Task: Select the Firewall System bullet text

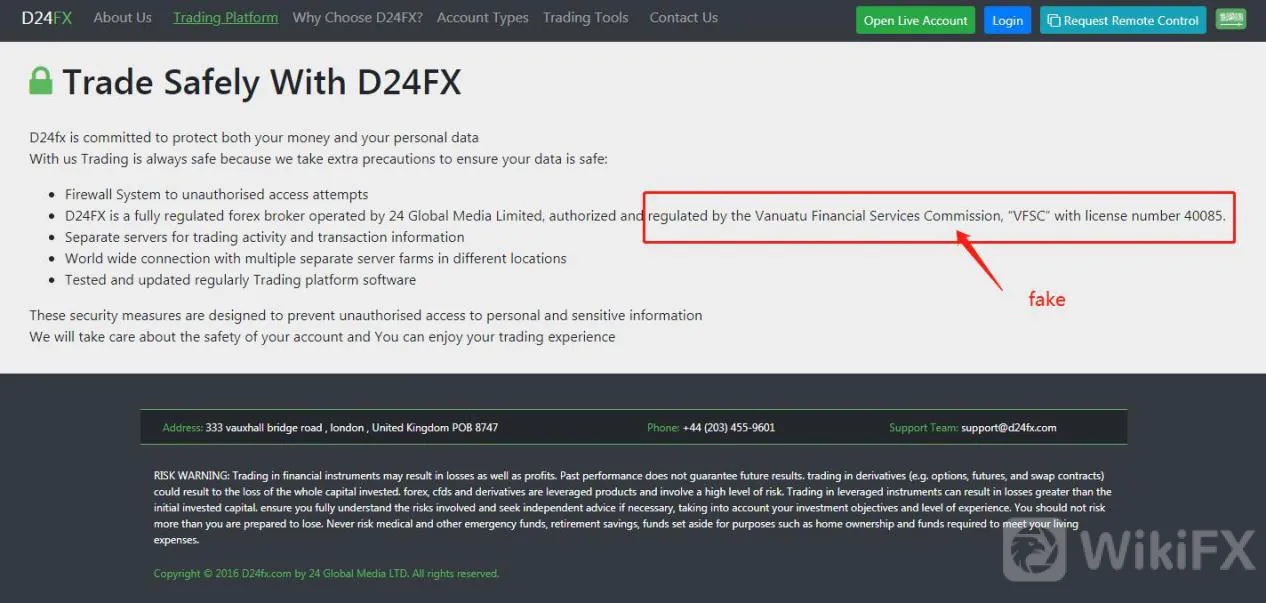Action: click(217, 195)
